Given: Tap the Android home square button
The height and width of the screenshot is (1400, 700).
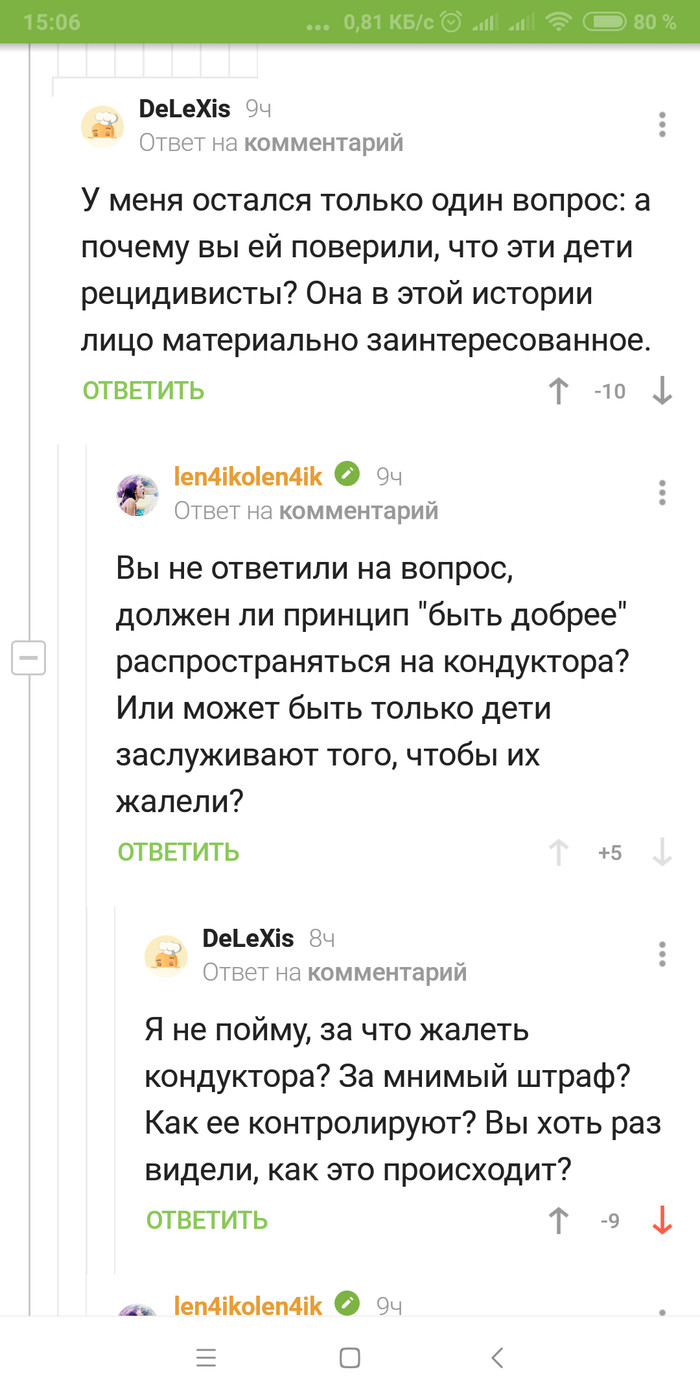Looking at the screenshot, I should [350, 1357].
